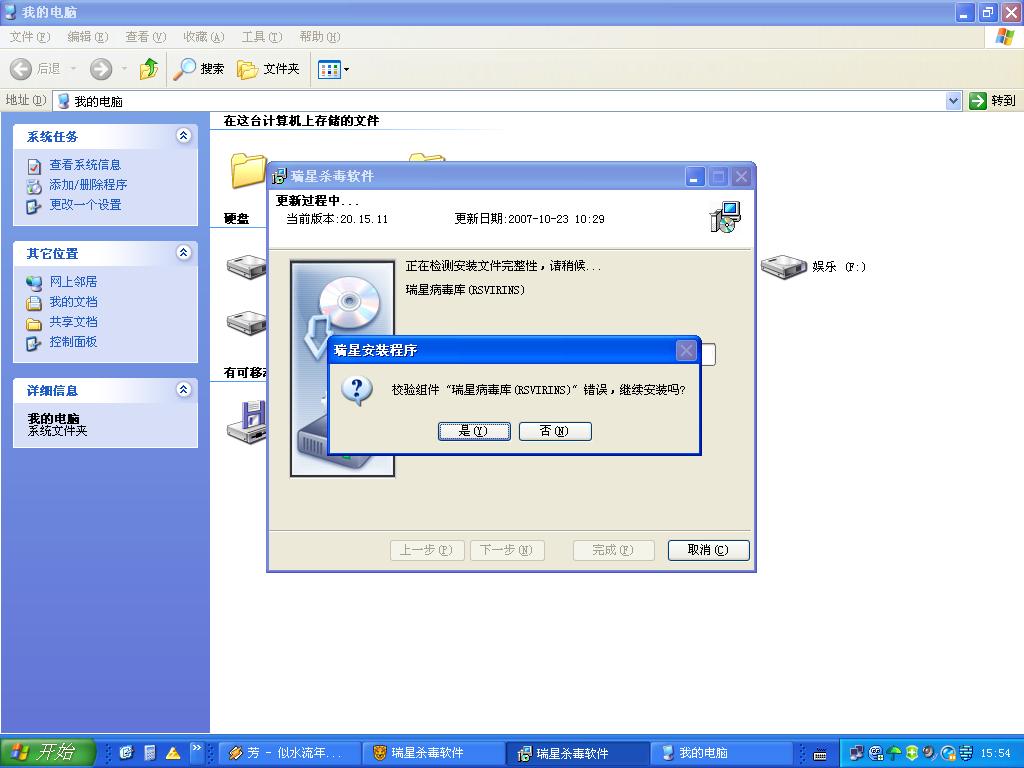Click the yellow triangle quick launch icon
1024x768 pixels.
point(173,754)
